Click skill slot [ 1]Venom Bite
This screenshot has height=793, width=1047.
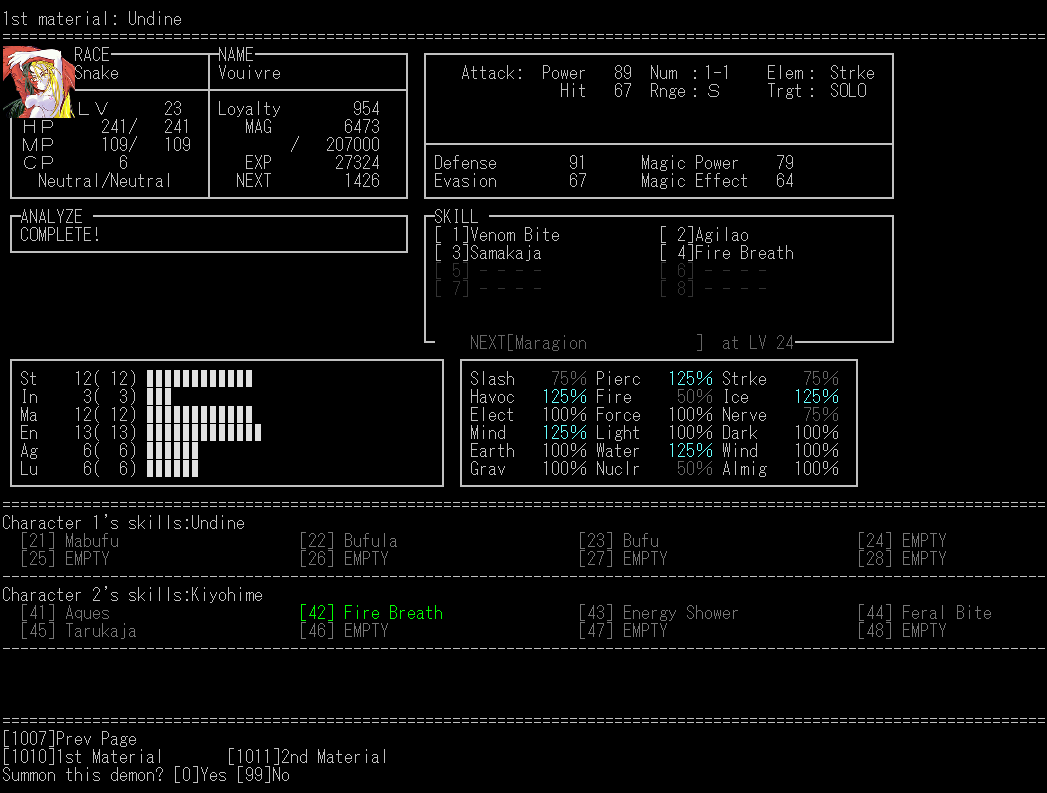[x=498, y=235]
